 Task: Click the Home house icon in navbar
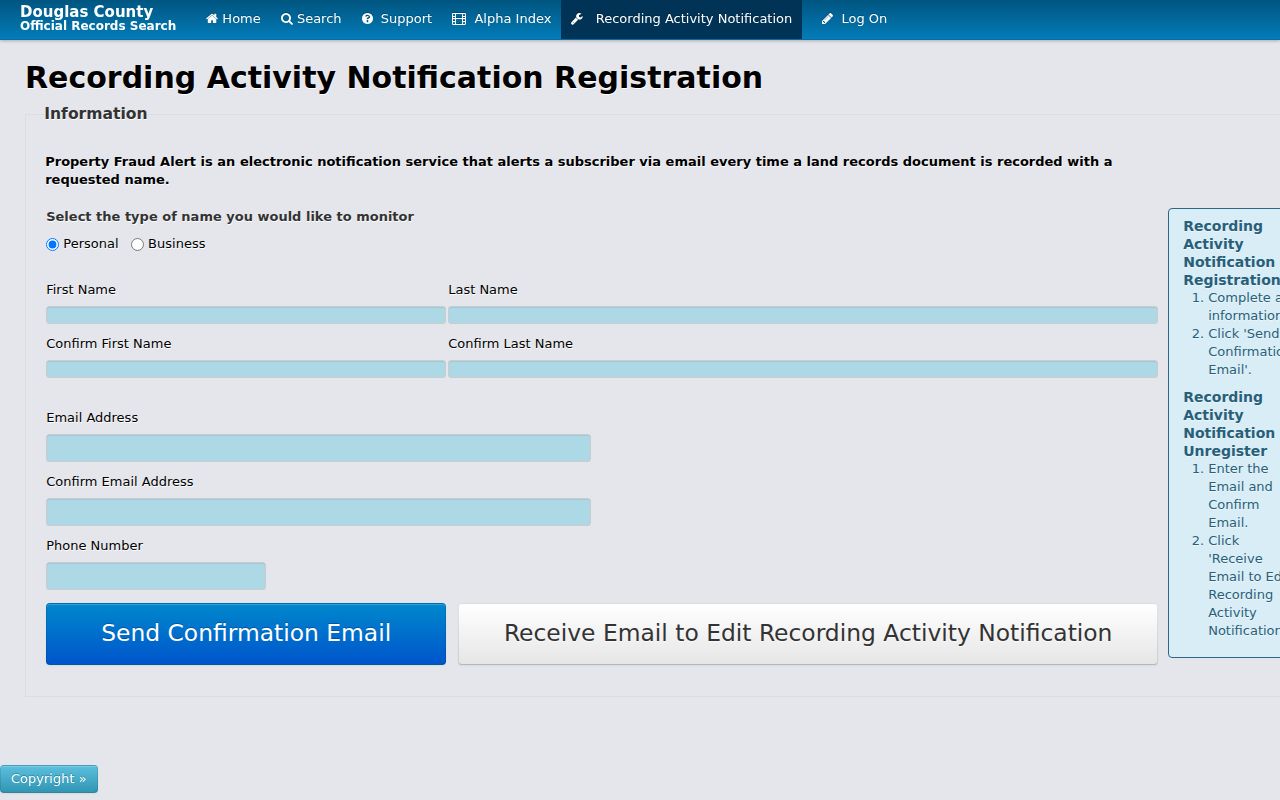coord(212,19)
